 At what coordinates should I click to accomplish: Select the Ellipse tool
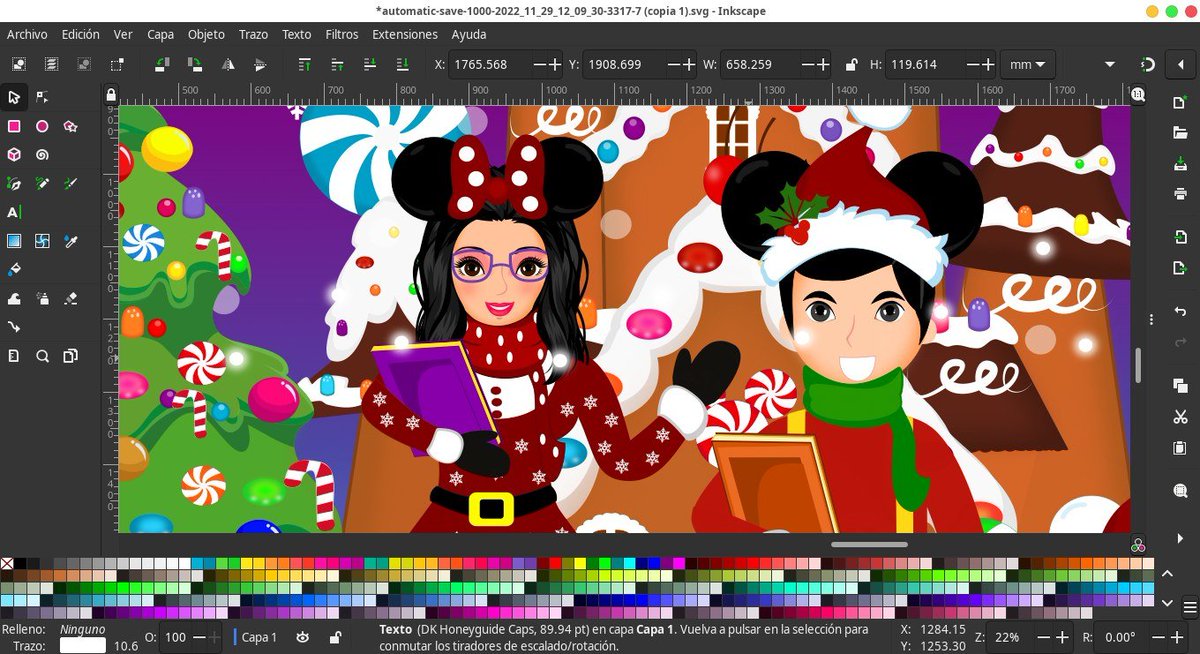coord(42,127)
